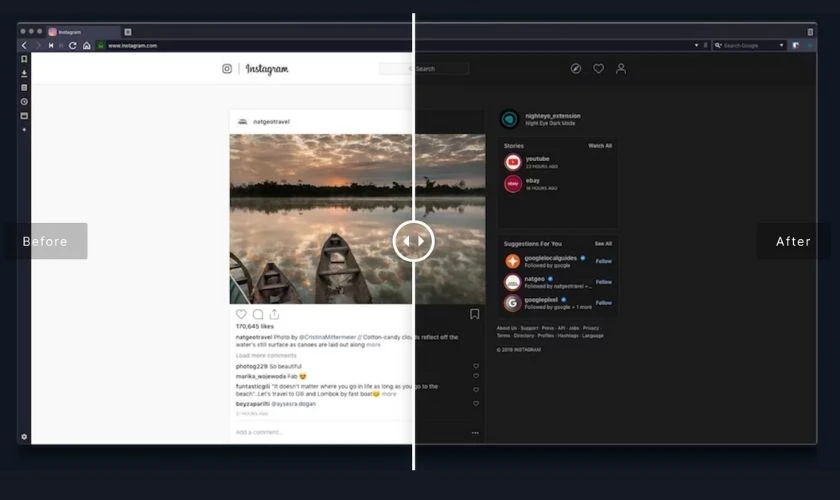This screenshot has width=840, height=500.
Task: Open the Notes panel in the sidebar
Action: pyautogui.click(x=24, y=87)
